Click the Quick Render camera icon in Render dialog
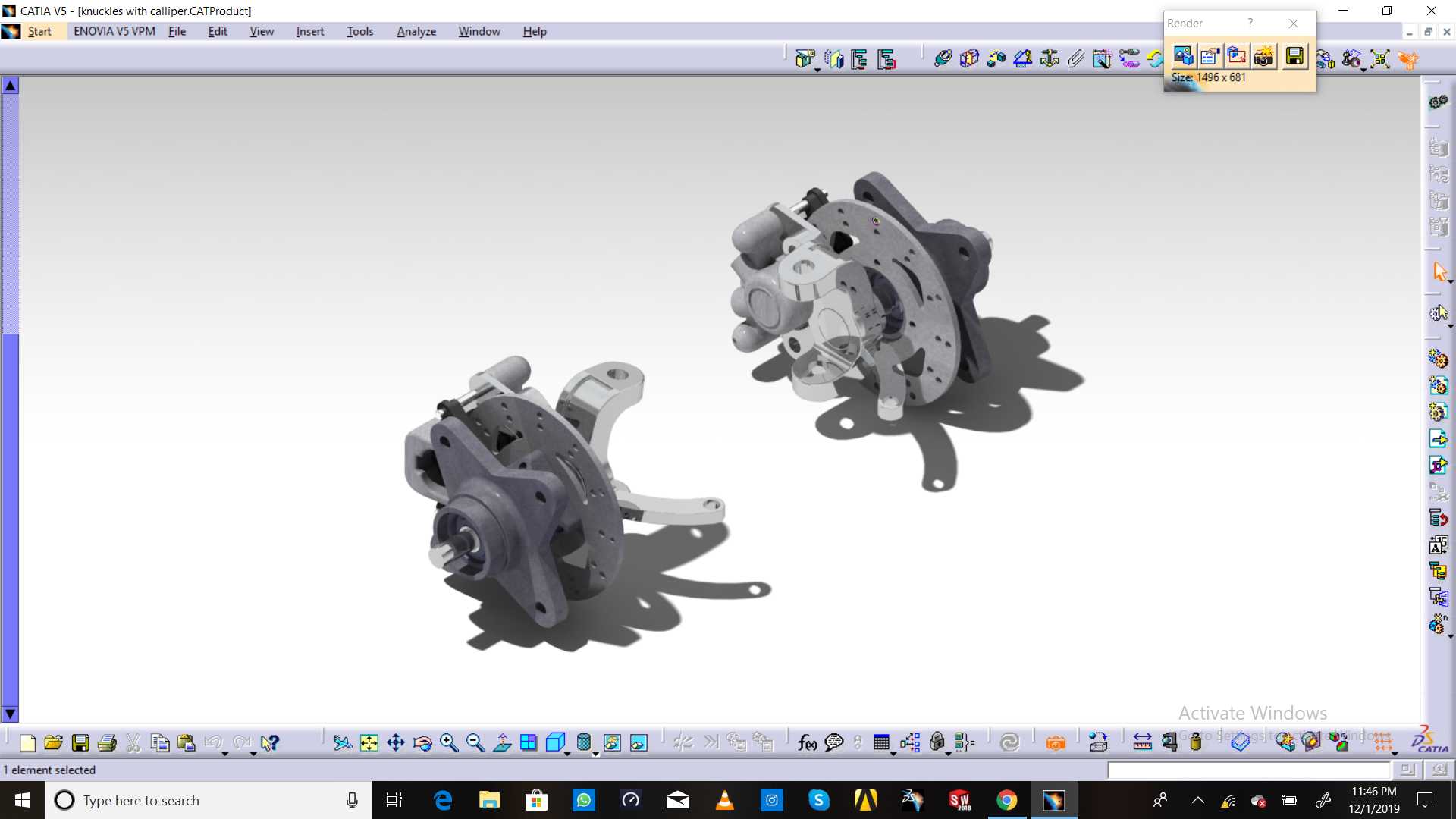Image resolution: width=1456 pixels, height=819 pixels. click(1263, 56)
